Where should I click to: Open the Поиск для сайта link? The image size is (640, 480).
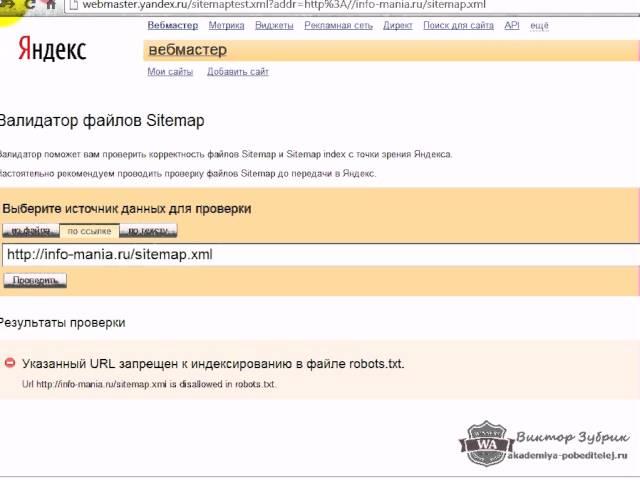tap(458, 25)
